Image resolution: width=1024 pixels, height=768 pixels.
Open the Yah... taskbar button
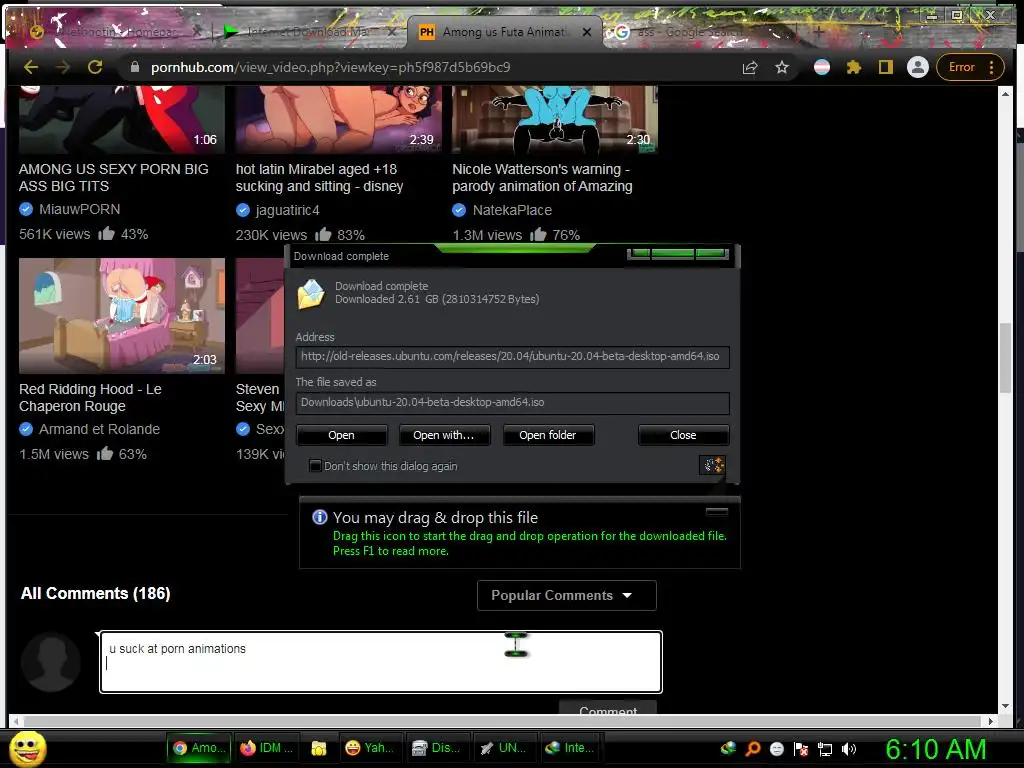369,748
